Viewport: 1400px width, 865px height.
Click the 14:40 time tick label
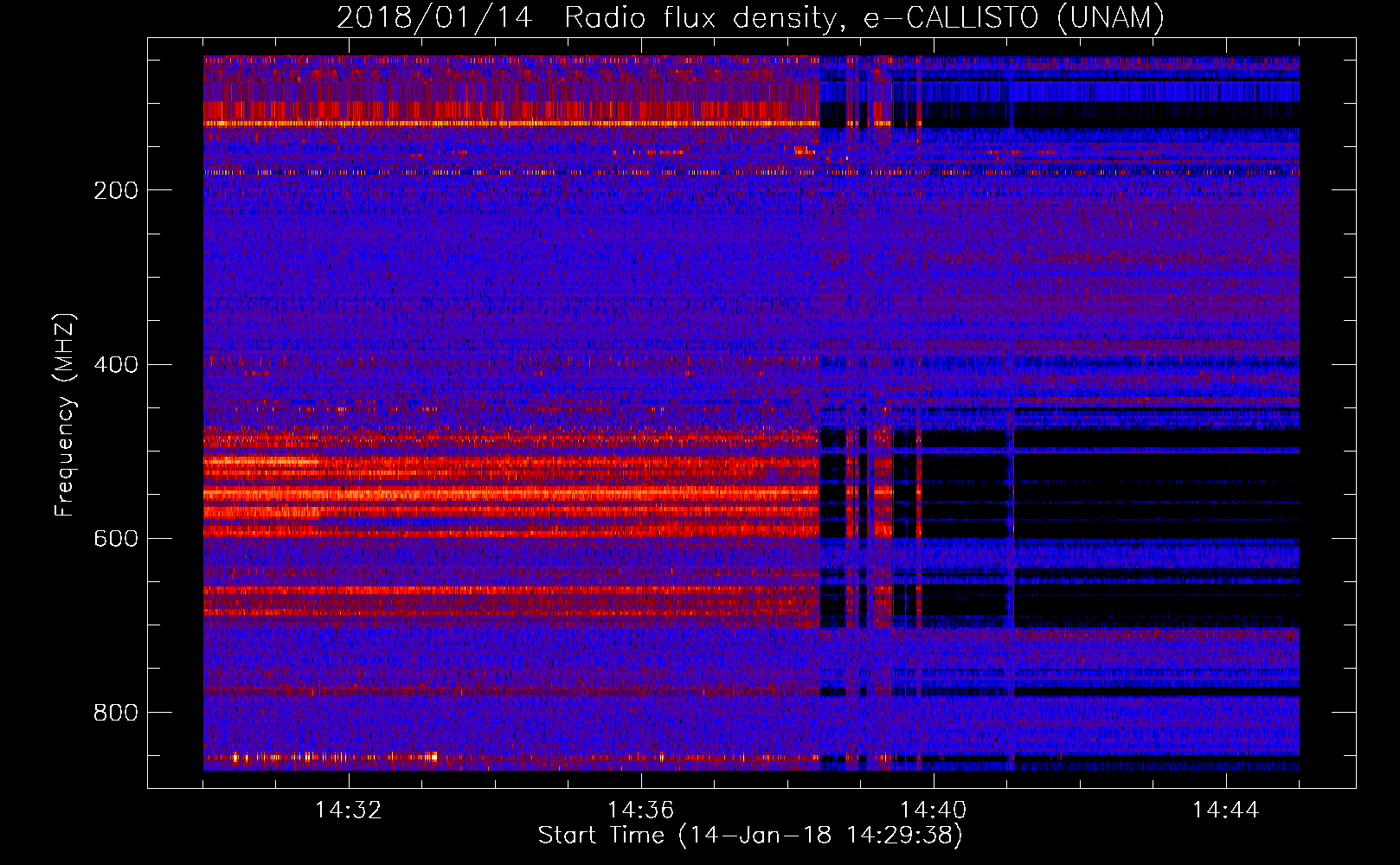(933, 811)
